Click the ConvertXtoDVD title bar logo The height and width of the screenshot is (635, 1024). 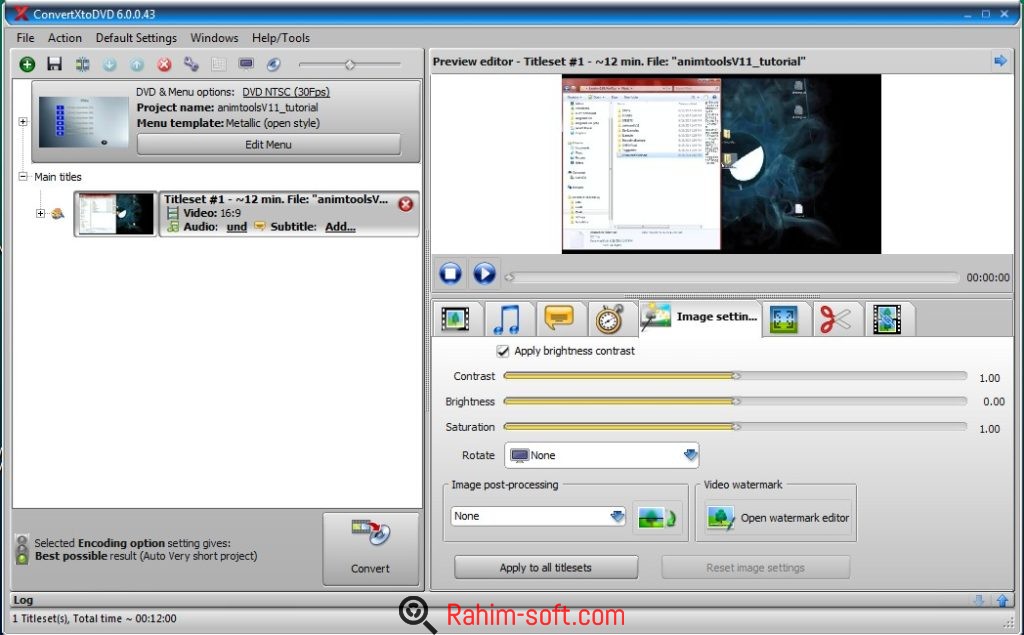click(x=22, y=13)
